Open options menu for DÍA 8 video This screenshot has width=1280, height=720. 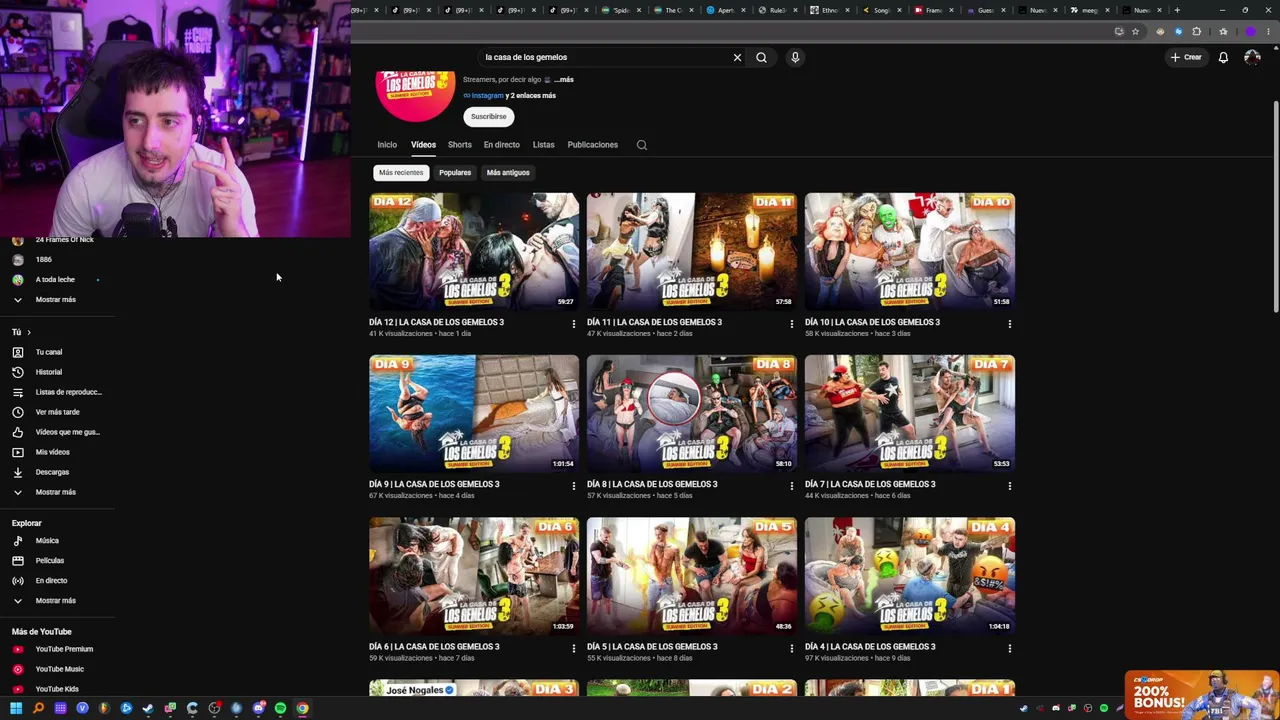(x=791, y=486)
